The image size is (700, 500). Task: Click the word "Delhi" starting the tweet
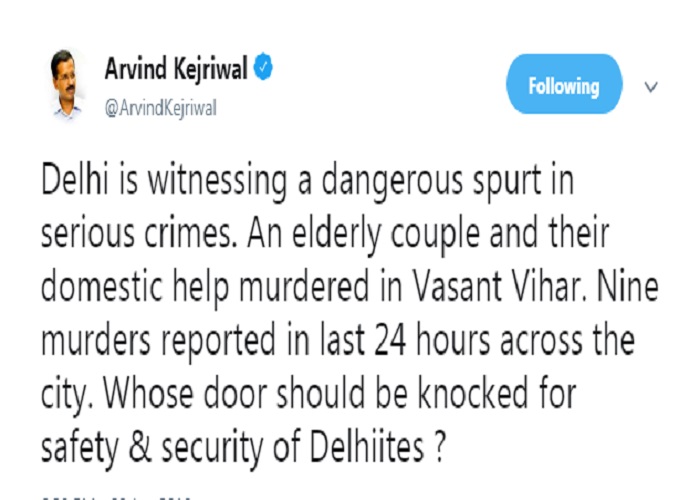tap(75, 180)
